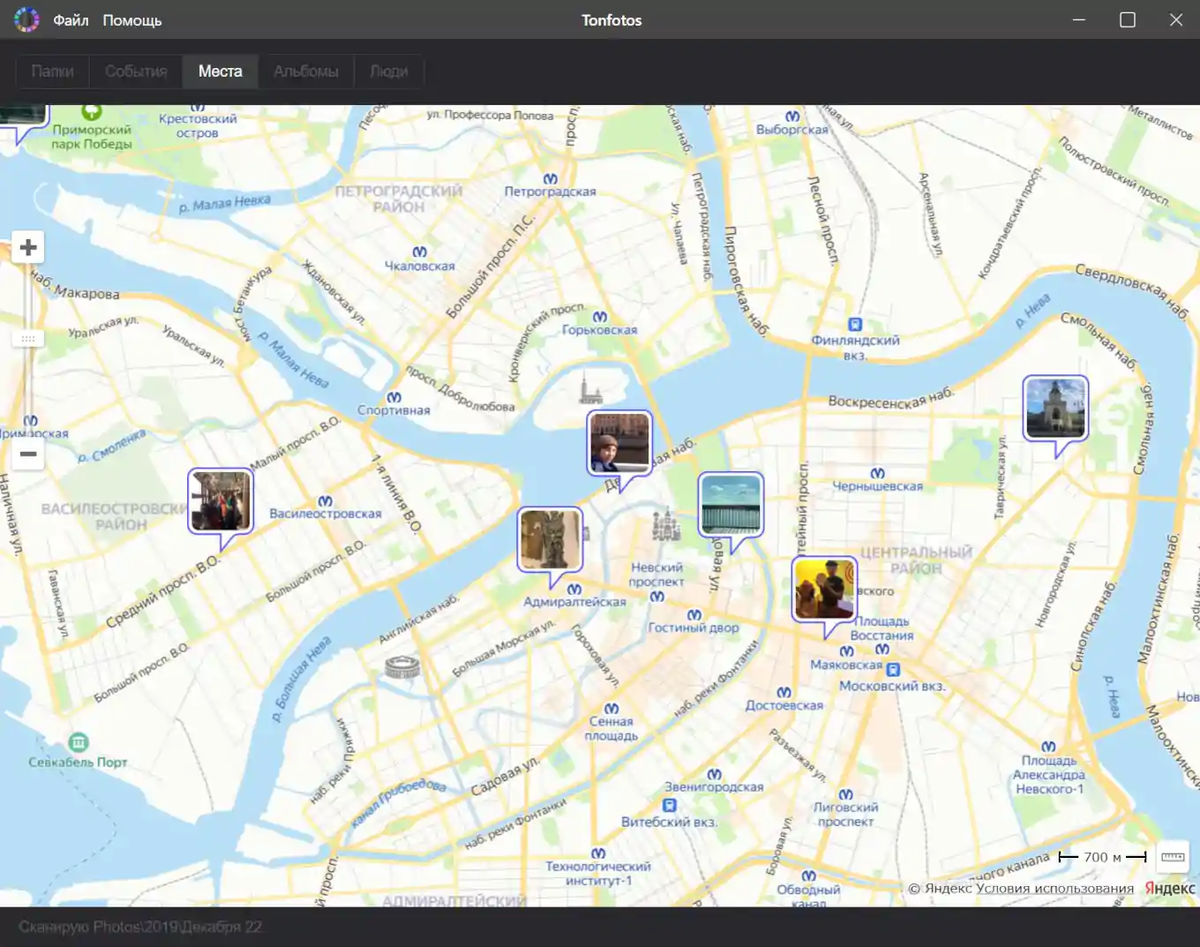
Task: Open cathedral photo thumbnail near Смольная наб.
Action: pos(1055,408)
